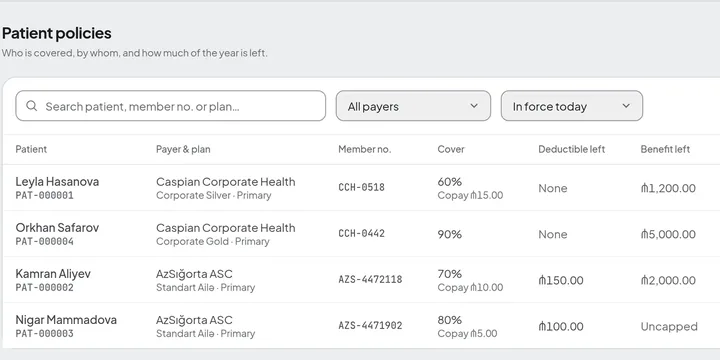Screen dimensions: 720x360
Task: Click Corporate Gold · Primary plan text
Action: 213,242
